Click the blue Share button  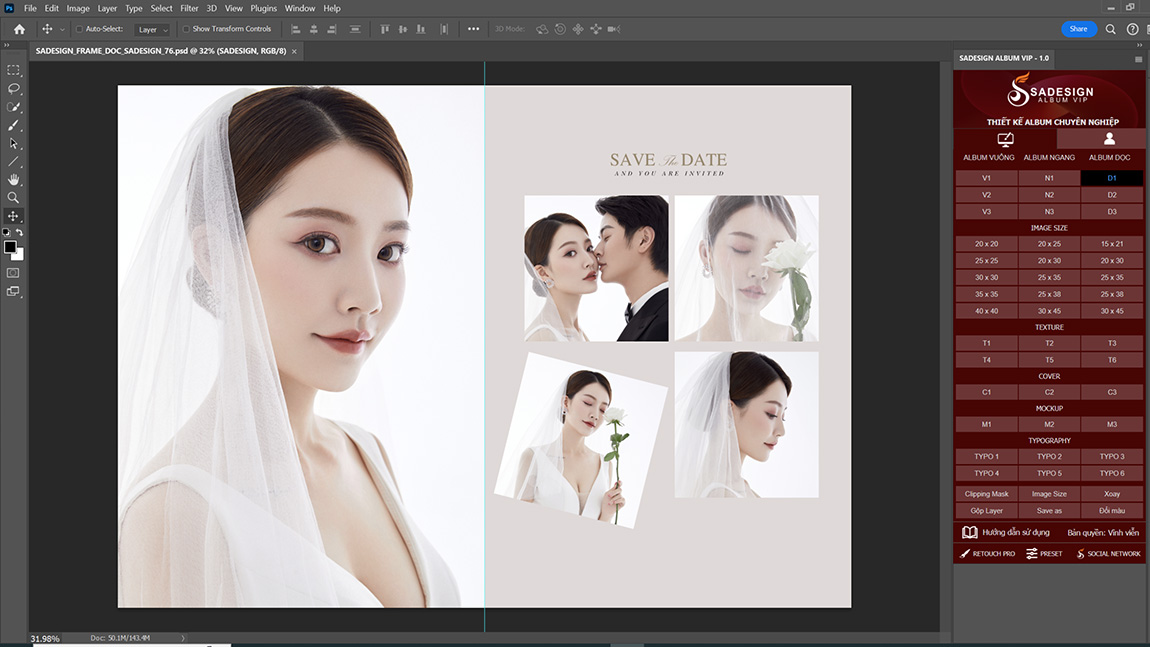tap(1078, 29)
